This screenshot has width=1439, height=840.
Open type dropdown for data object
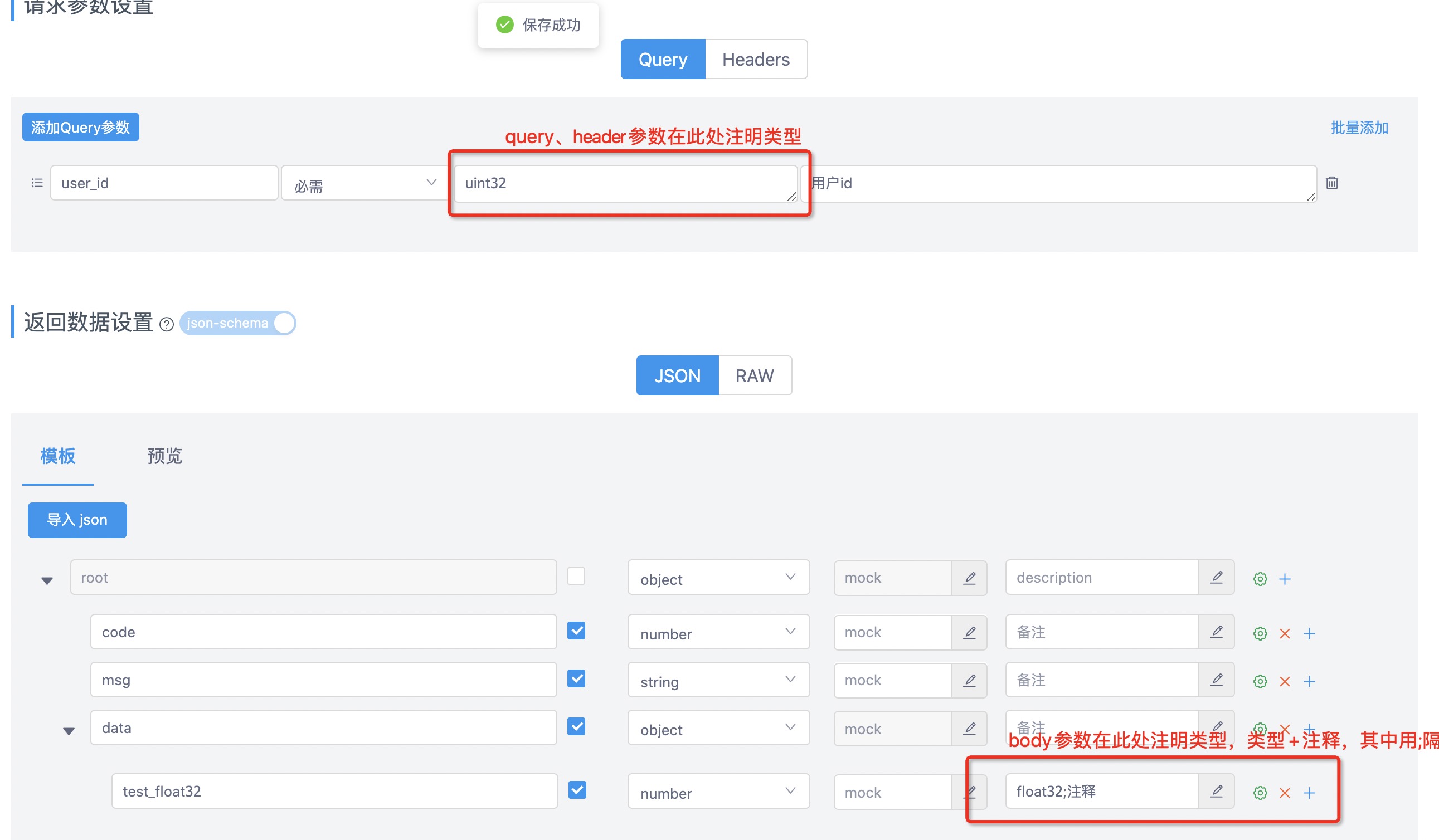coord(718,728)
